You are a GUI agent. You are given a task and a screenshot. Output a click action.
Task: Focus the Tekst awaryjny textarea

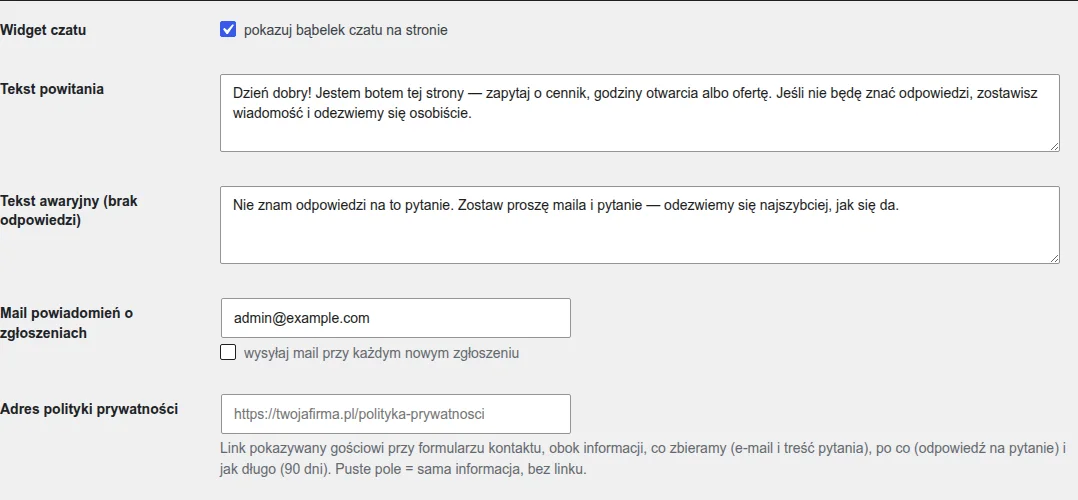pyautogui.click(x=639, y=224)
